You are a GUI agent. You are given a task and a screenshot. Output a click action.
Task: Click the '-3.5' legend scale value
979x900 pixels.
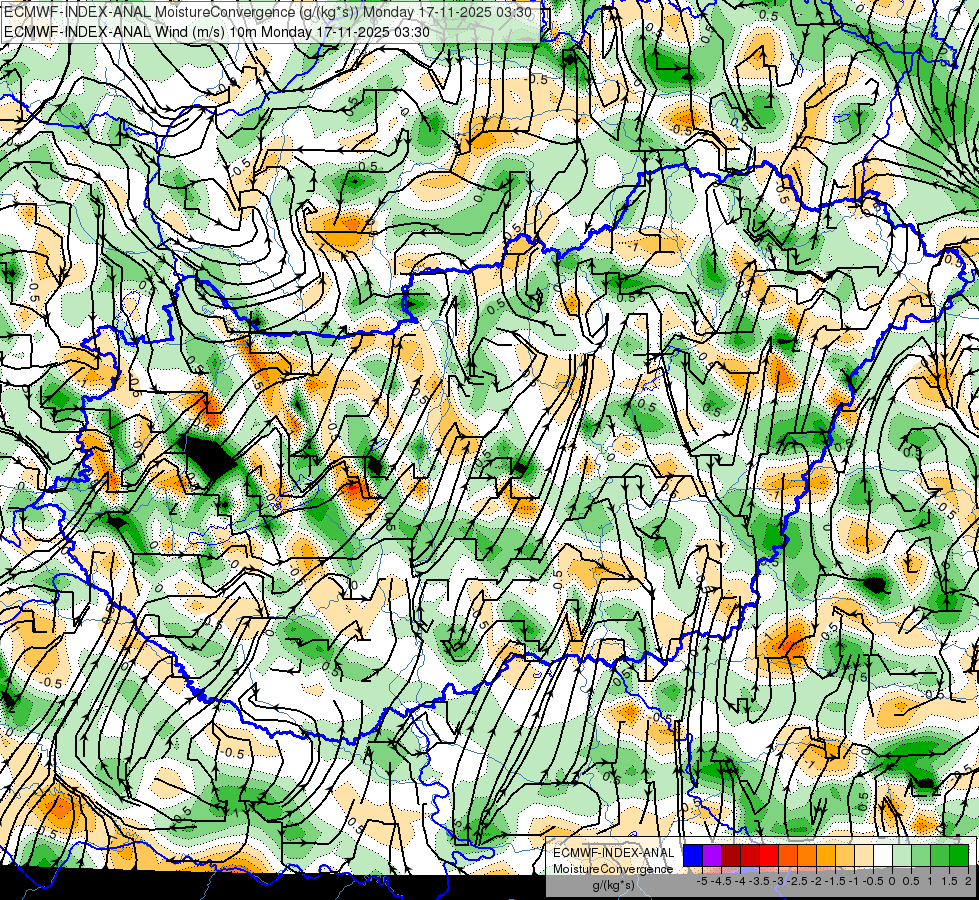[x=760, y=881]
